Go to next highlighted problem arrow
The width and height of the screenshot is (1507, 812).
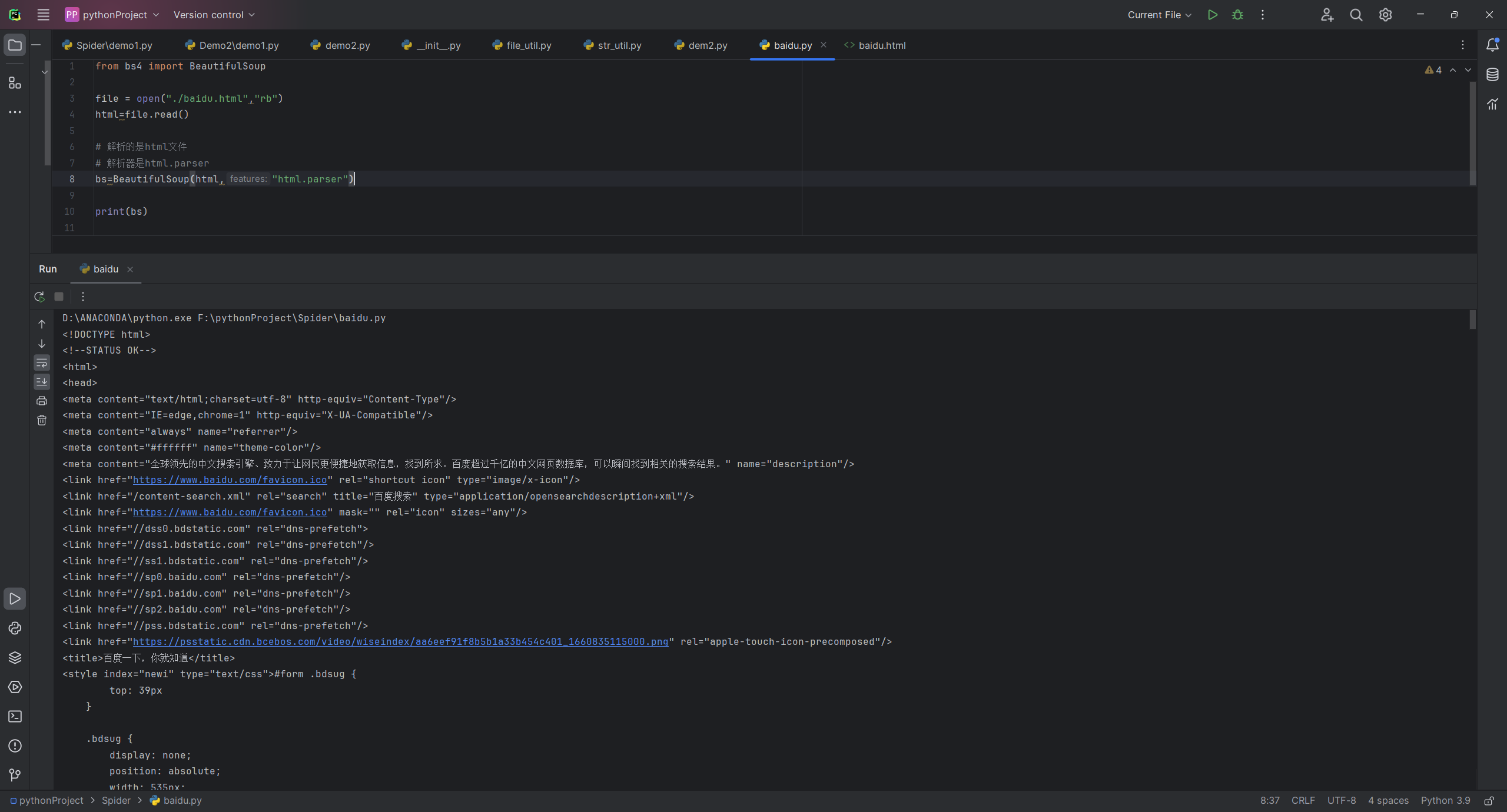point(1468,70)
